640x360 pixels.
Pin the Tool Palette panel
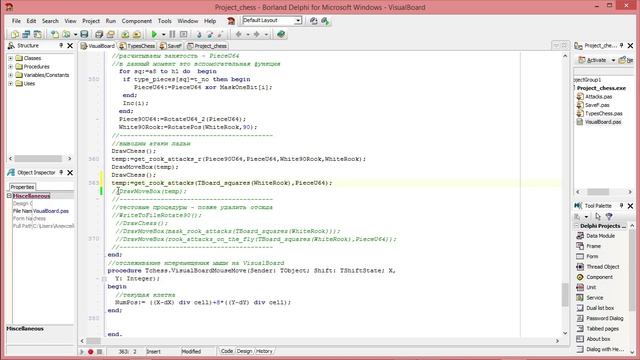pyautogui.click(x=621, y=205)
